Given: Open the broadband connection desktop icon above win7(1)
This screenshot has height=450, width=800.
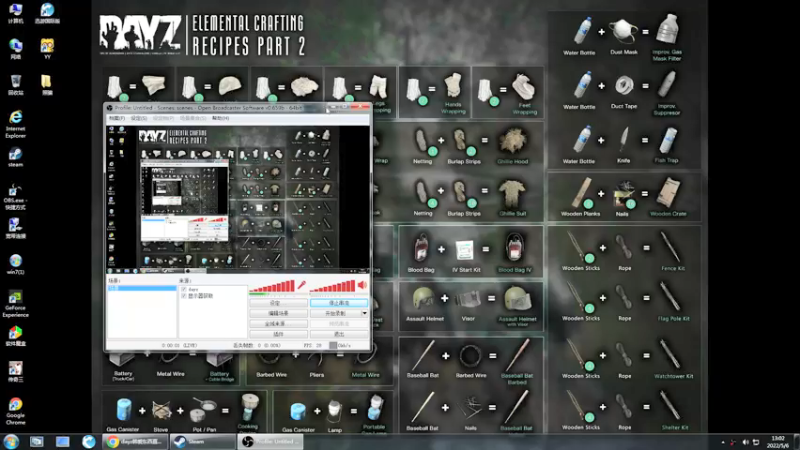Looking at the screenshot, I should [15, 228].
